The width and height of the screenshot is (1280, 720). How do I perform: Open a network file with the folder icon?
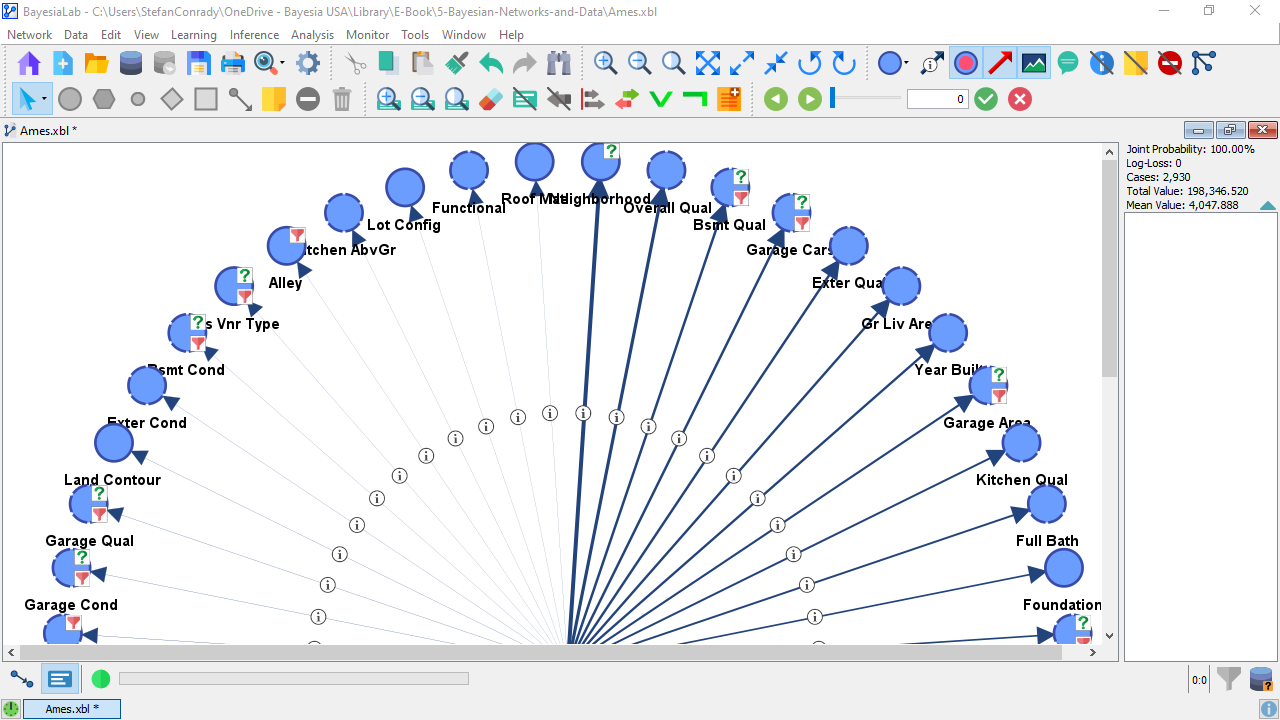[x=96, y=64]
